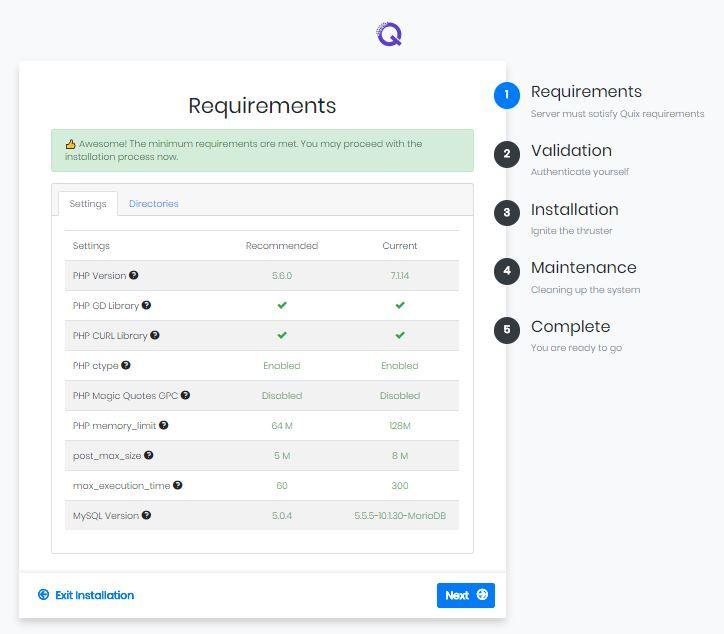Screen dimensions: 724x634
Task: Click help icon beside PHP Version
Action: click(x=134, y=275)
